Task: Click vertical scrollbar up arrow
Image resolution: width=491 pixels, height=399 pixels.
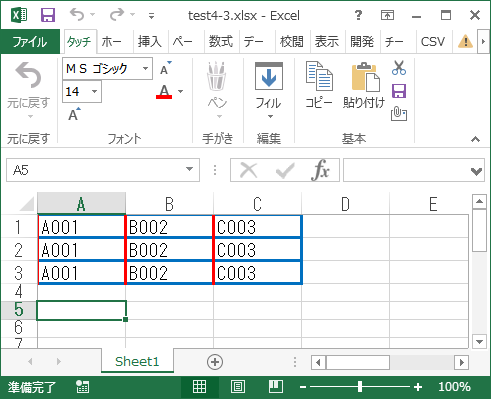Action: click(x=480, y=201)
